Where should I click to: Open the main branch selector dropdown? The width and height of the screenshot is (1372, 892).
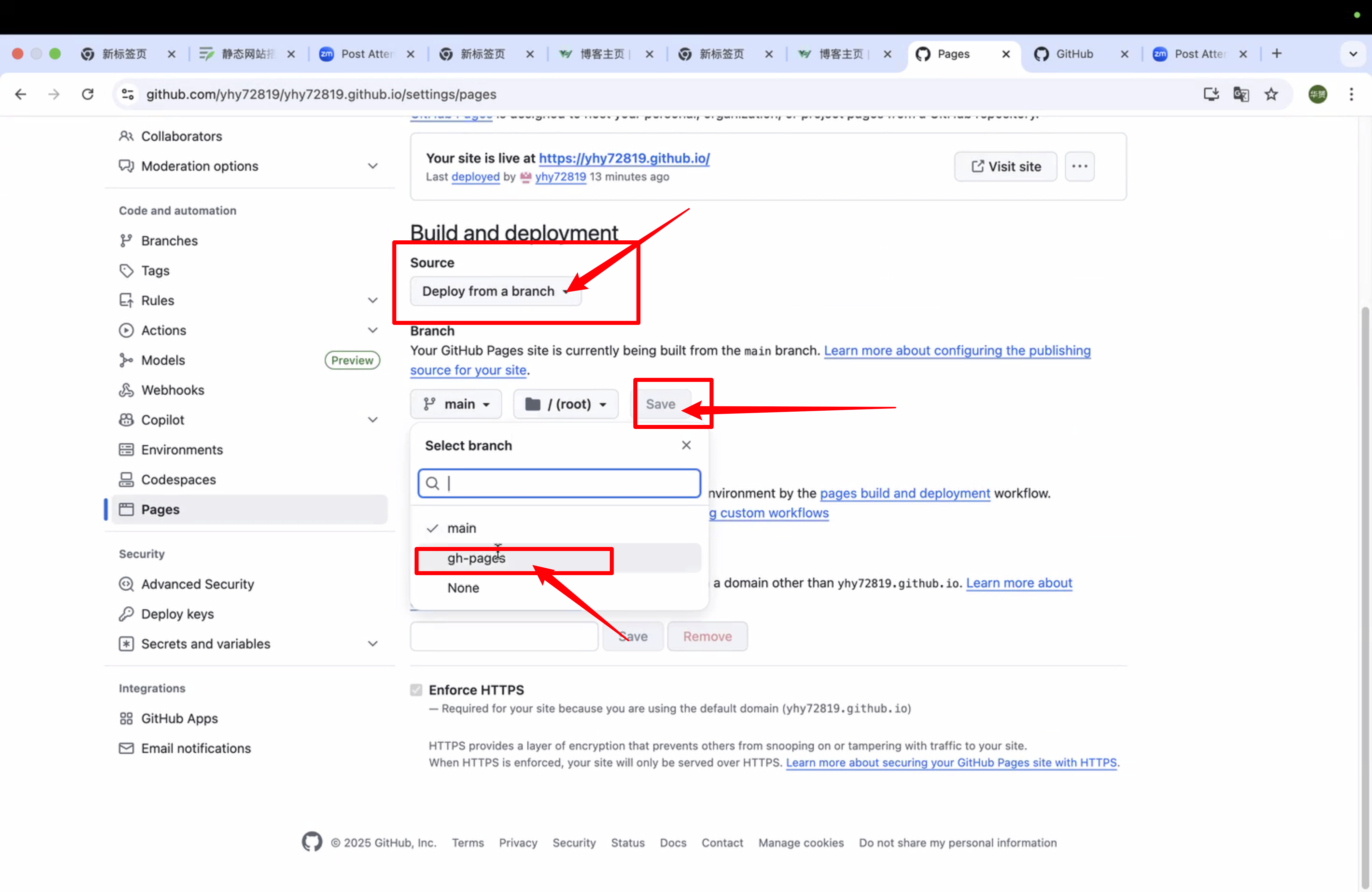tap(456, 404)
